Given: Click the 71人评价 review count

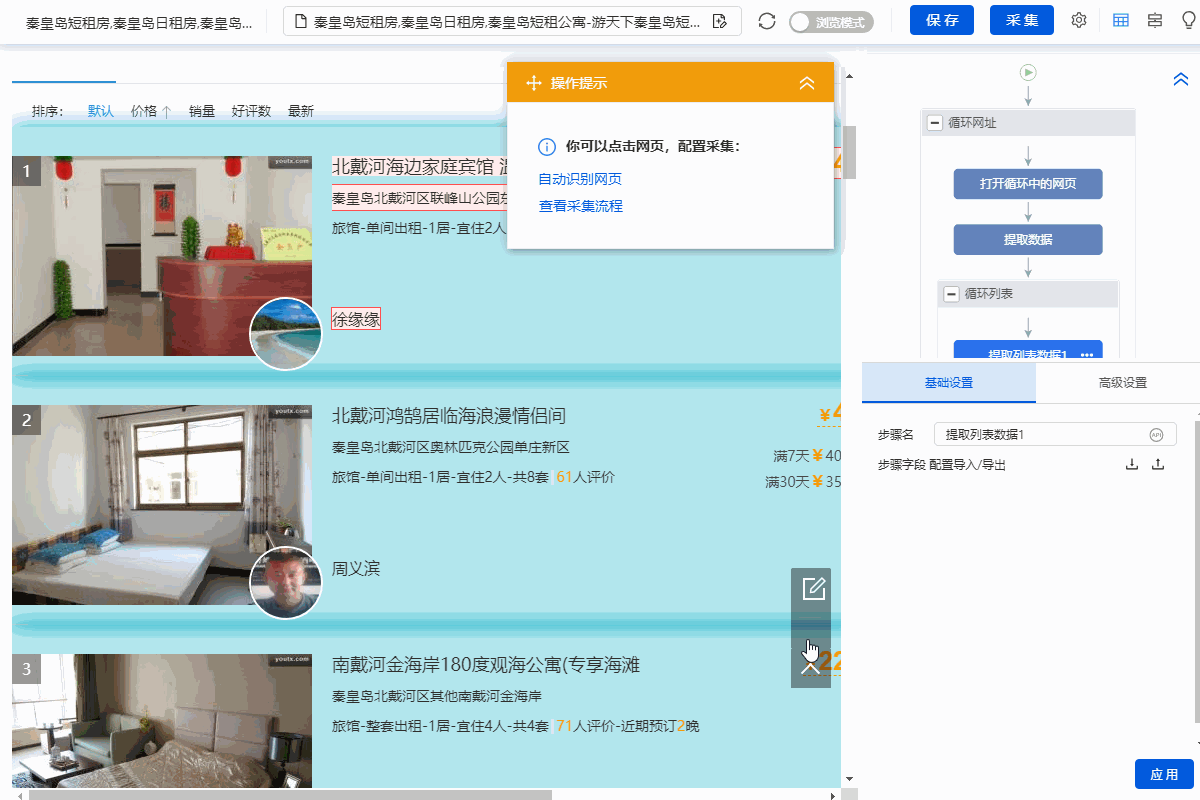Looking at the screenshot, I should pos(585,726).
